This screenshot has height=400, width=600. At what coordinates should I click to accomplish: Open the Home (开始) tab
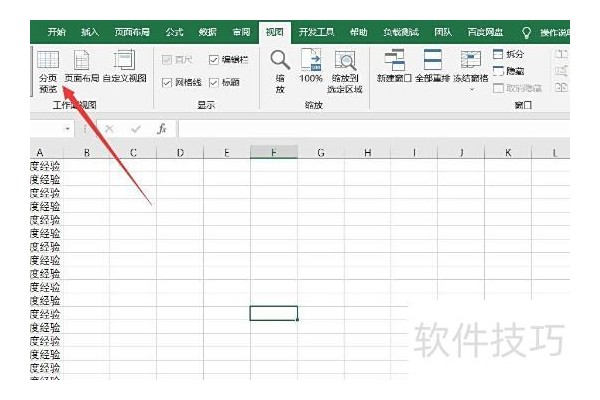click(56, 32)
